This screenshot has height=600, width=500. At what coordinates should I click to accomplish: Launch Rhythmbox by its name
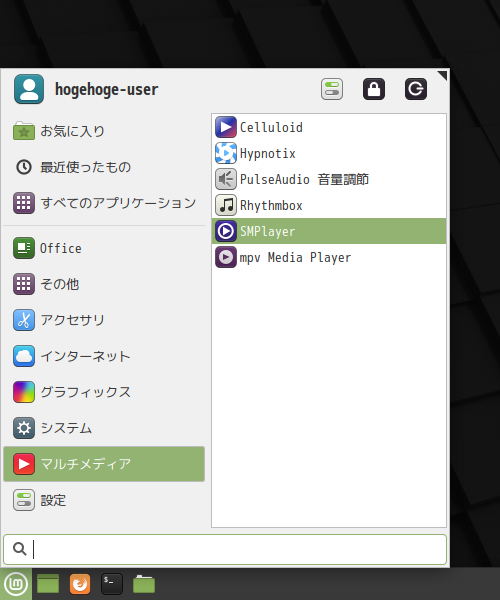coord(271,205)
